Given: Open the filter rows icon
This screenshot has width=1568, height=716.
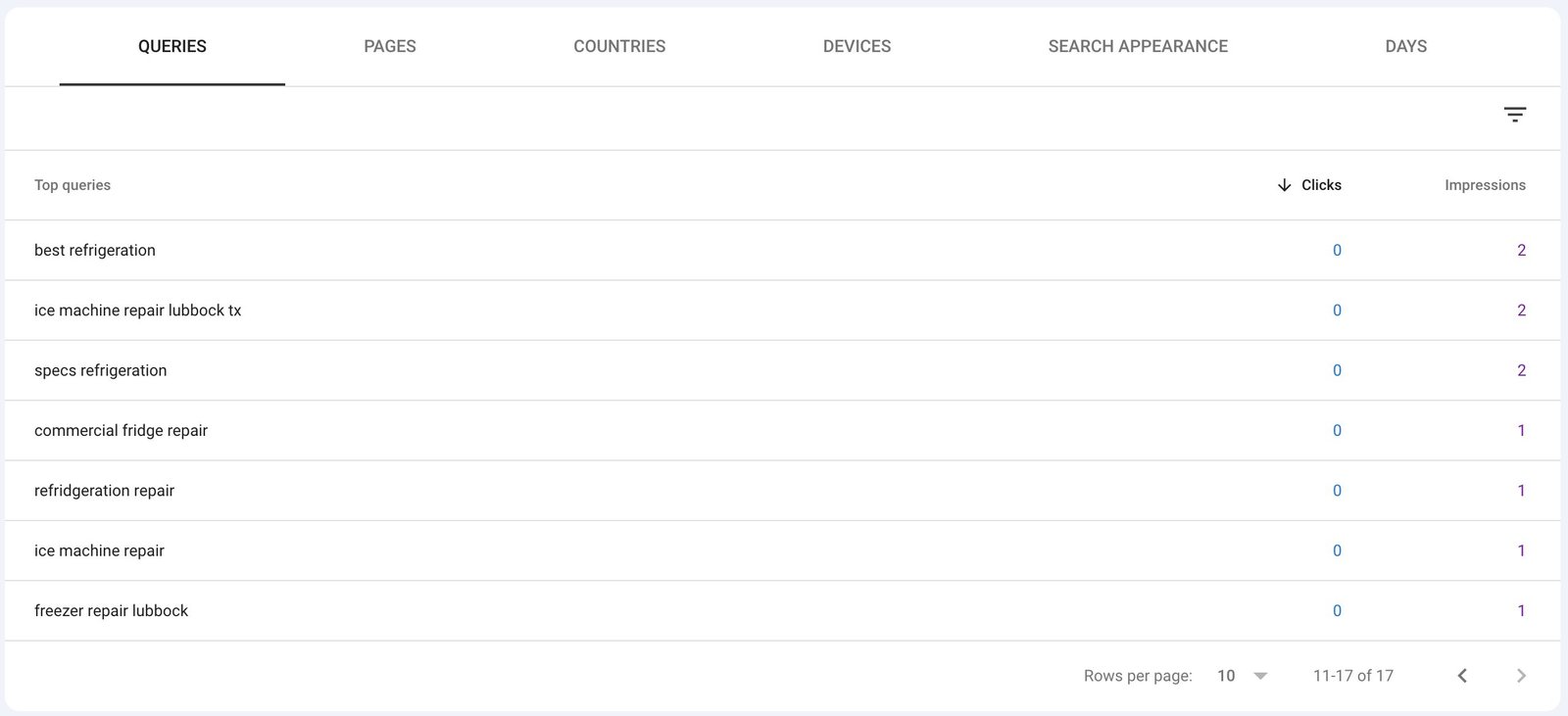Looking at the screenshot, I should click(1514, 116).
